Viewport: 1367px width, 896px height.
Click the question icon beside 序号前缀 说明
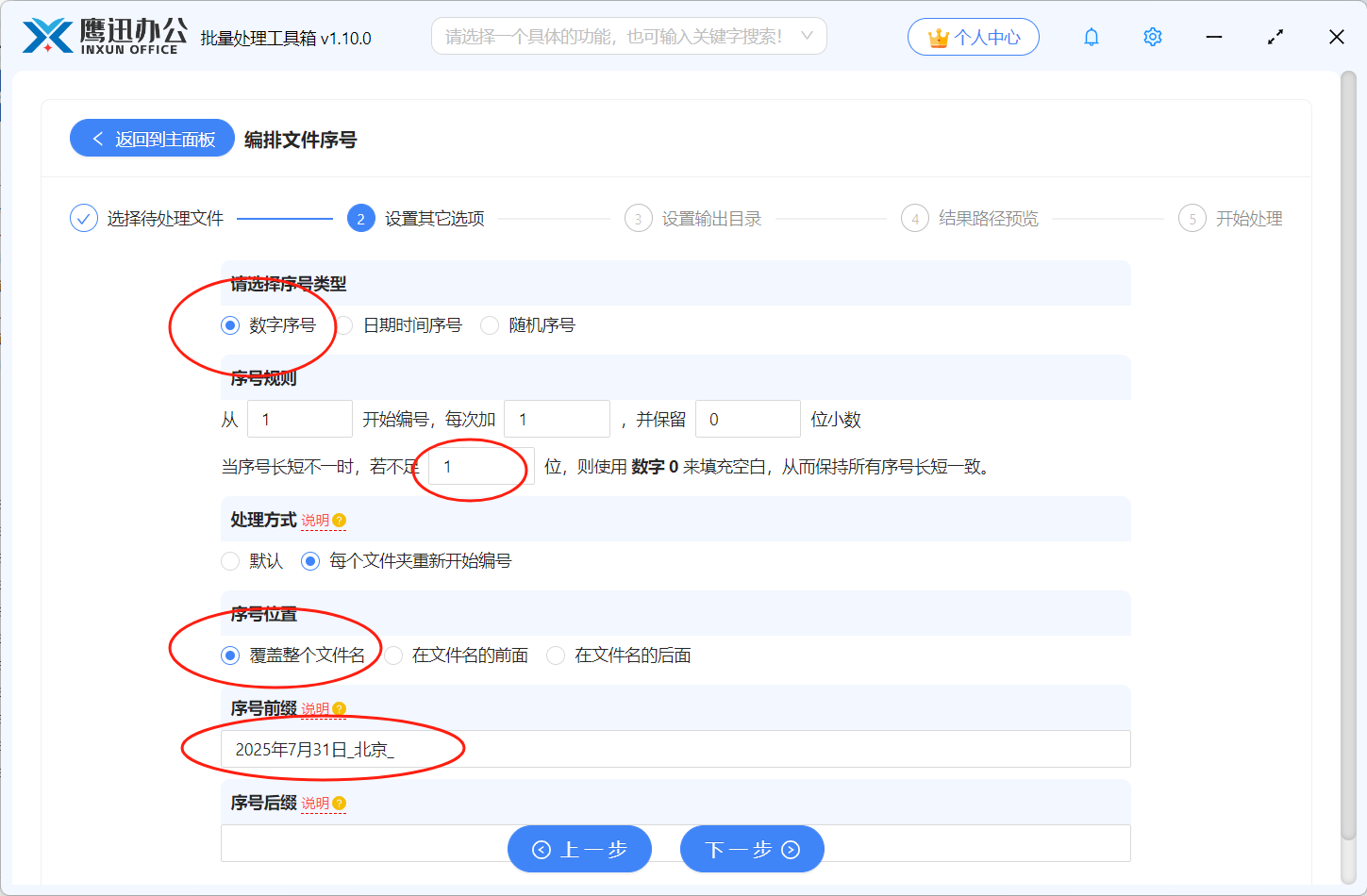click(340, 709)
